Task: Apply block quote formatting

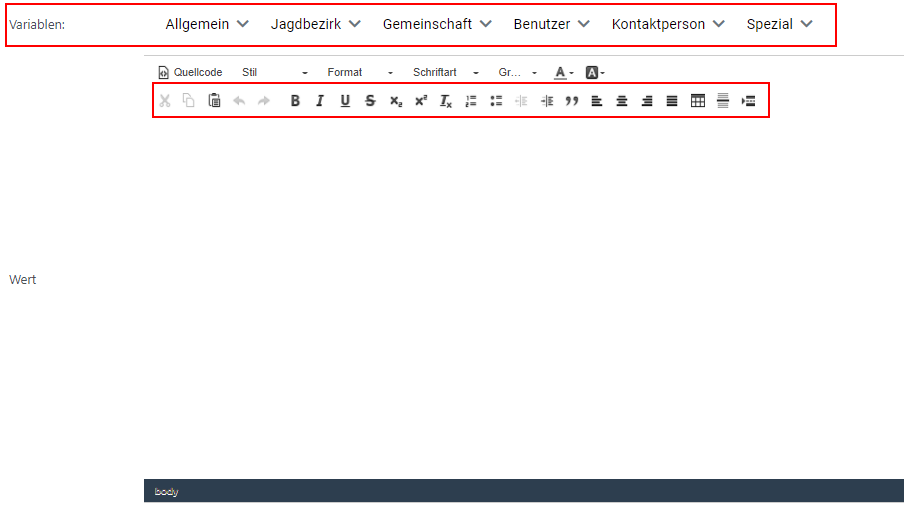Action: pyautogui.click(x=572, y=101)
